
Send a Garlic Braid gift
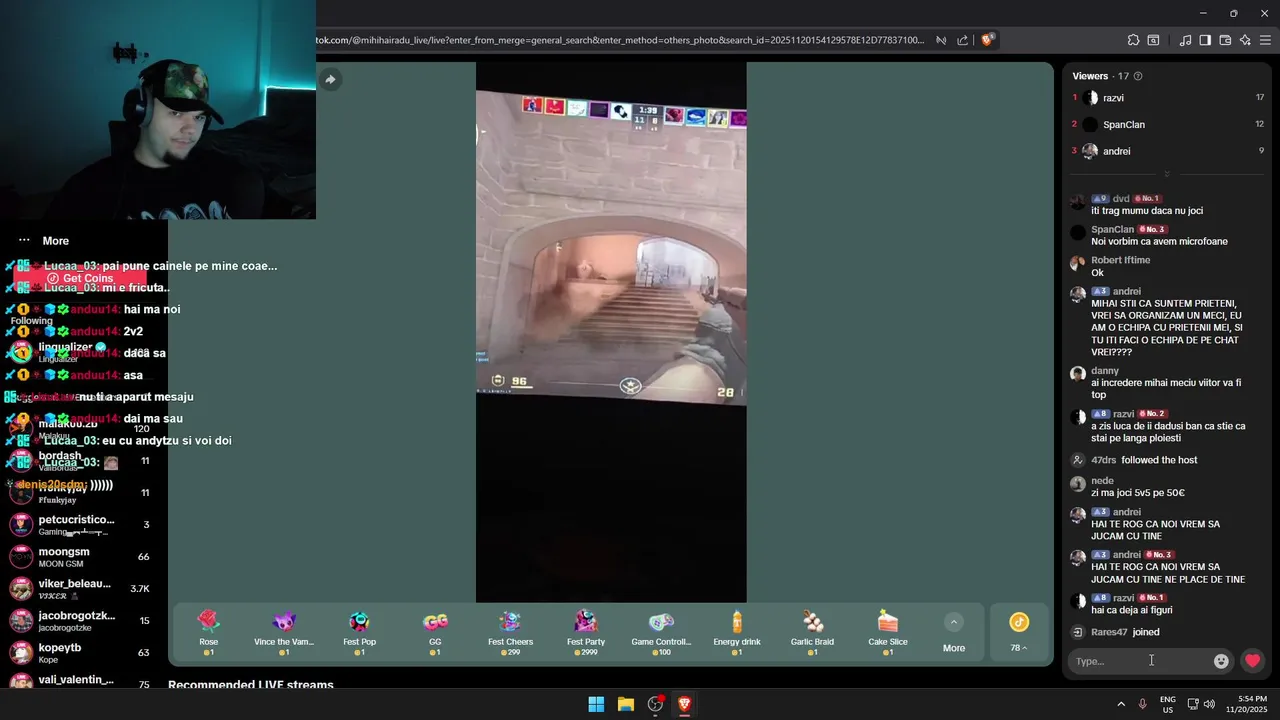pyautogui.click(x=812, y=633)
